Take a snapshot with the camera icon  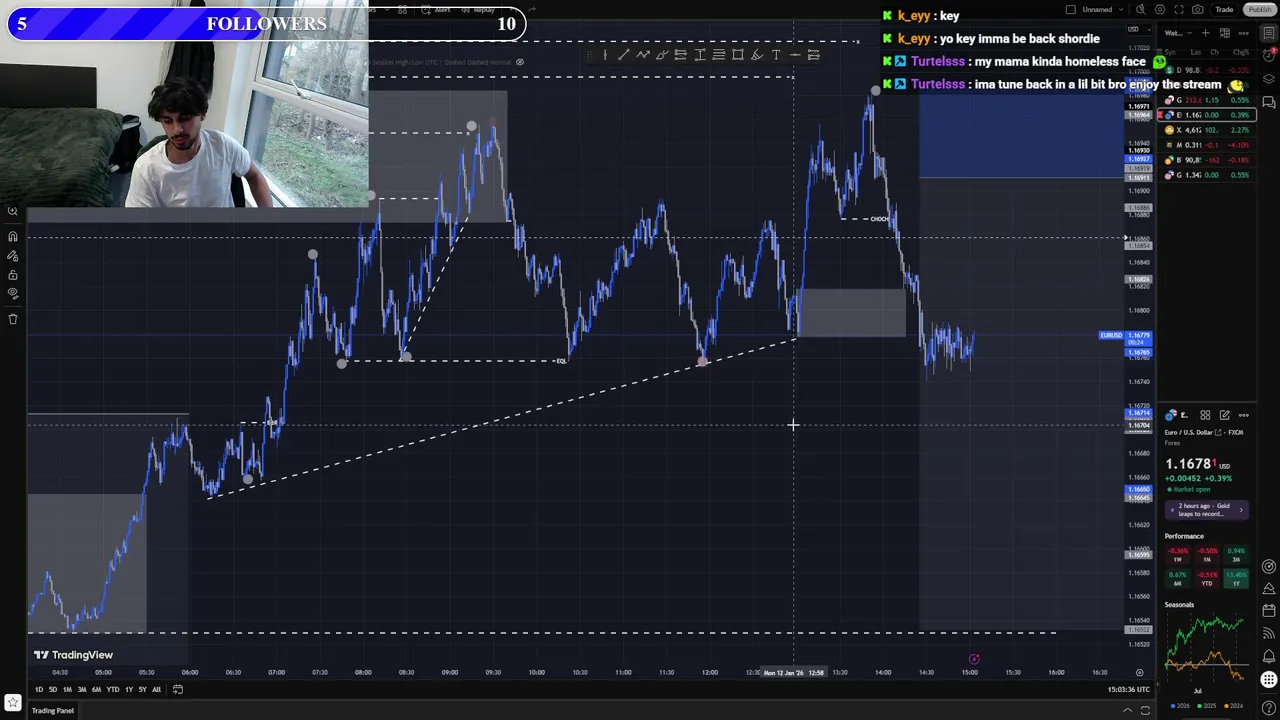click(x=1198, y=10)
